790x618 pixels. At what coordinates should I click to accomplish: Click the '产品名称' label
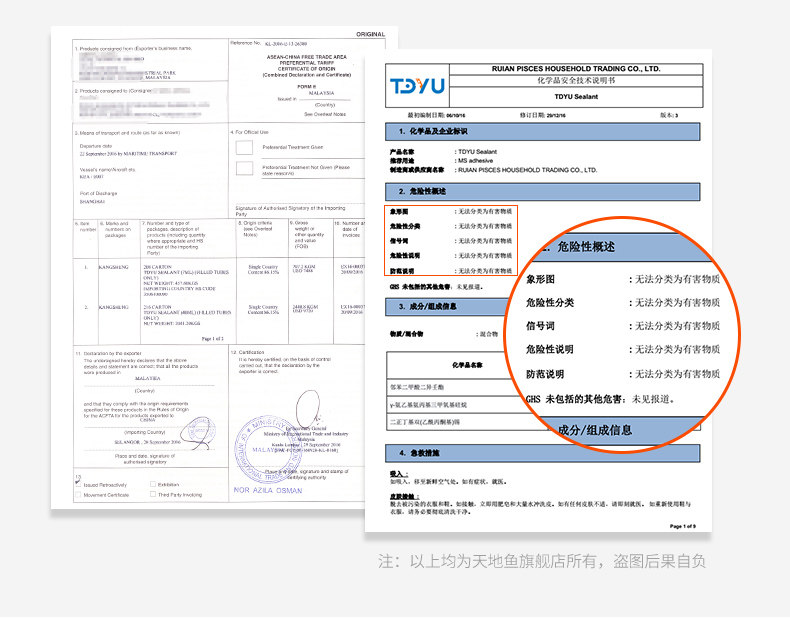point(402,152)
